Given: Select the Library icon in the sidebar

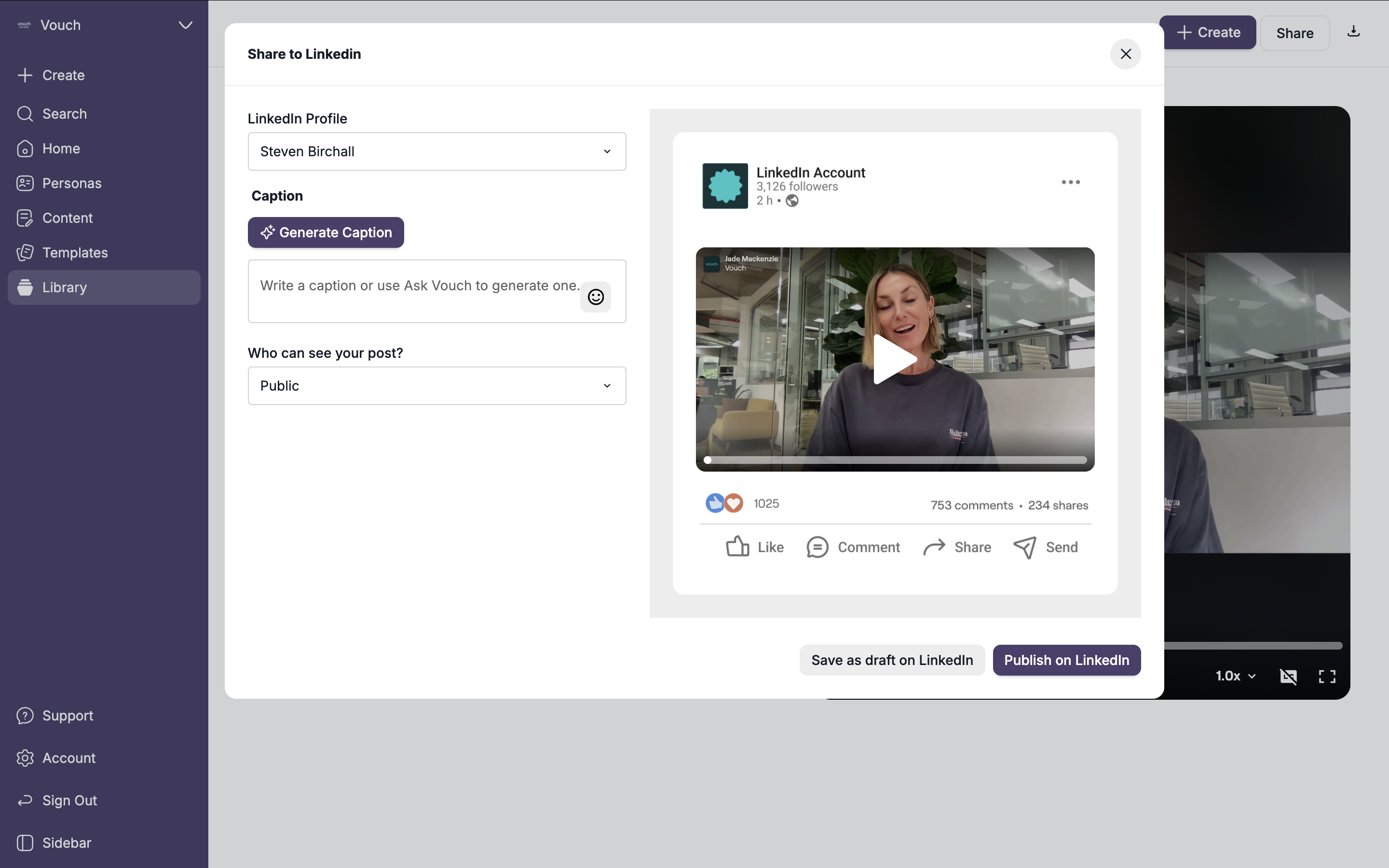Looking at the screenshot, I should tap(25, 287).
